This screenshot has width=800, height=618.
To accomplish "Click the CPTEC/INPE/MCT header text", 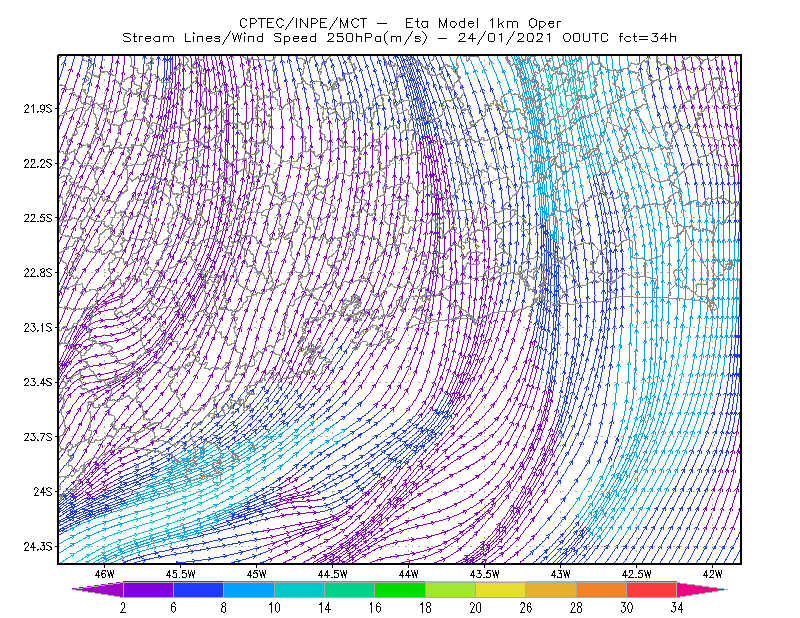I will (303, 23).
